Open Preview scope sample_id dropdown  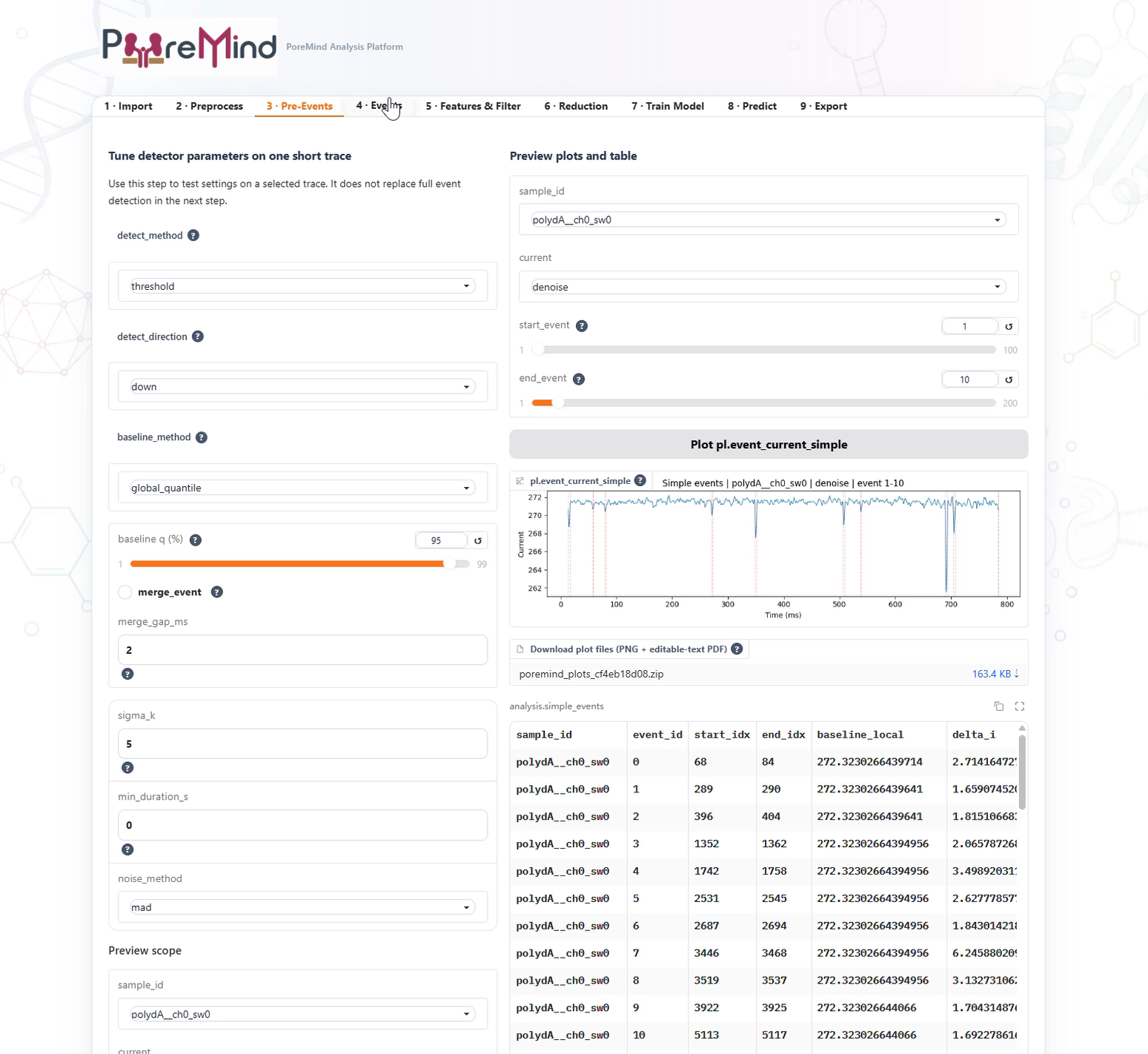click(x=302, y=1014)
